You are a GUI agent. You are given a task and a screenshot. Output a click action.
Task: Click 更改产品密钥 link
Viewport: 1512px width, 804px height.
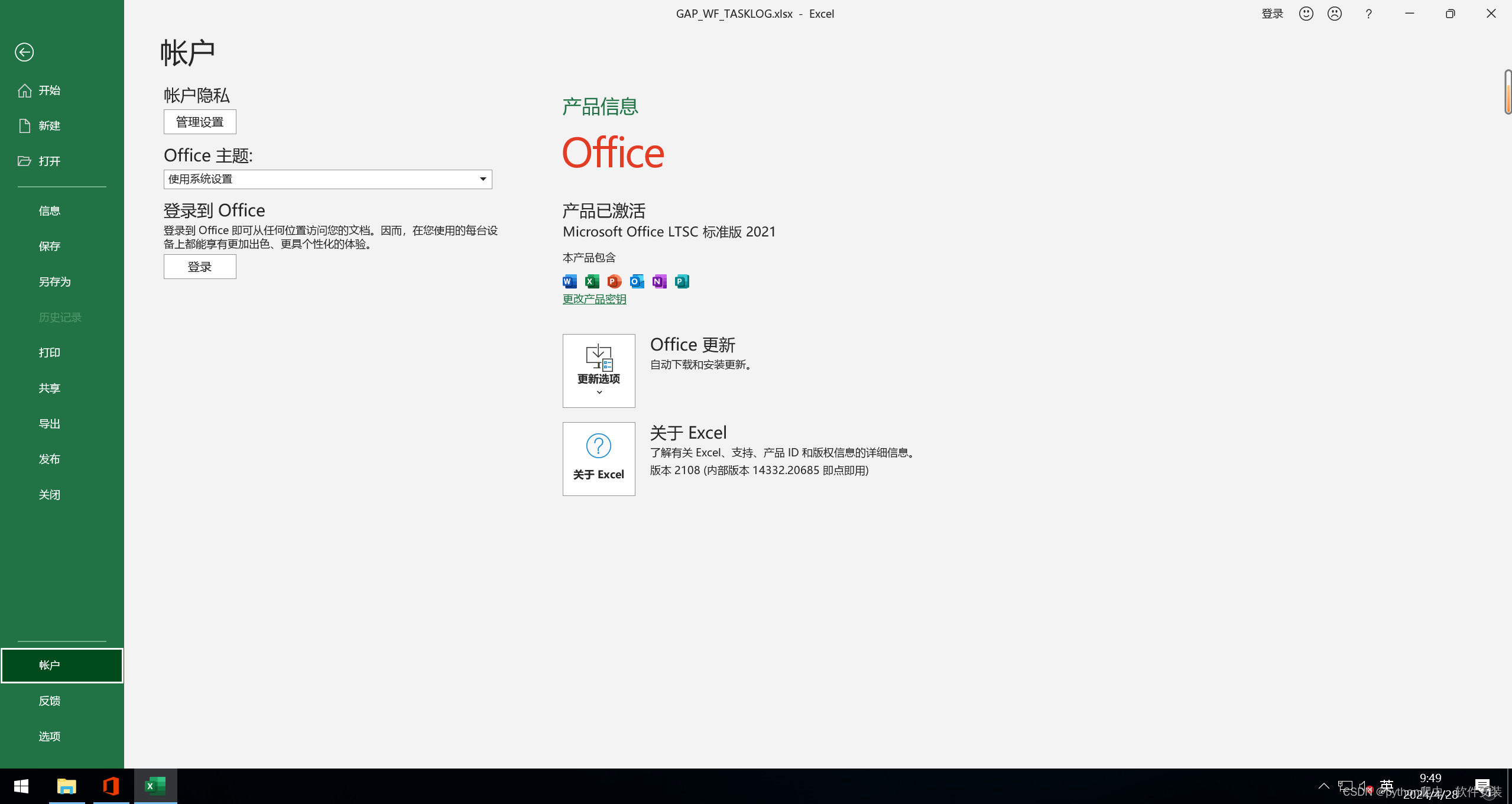pyautogui.click(x=594, y=299)
